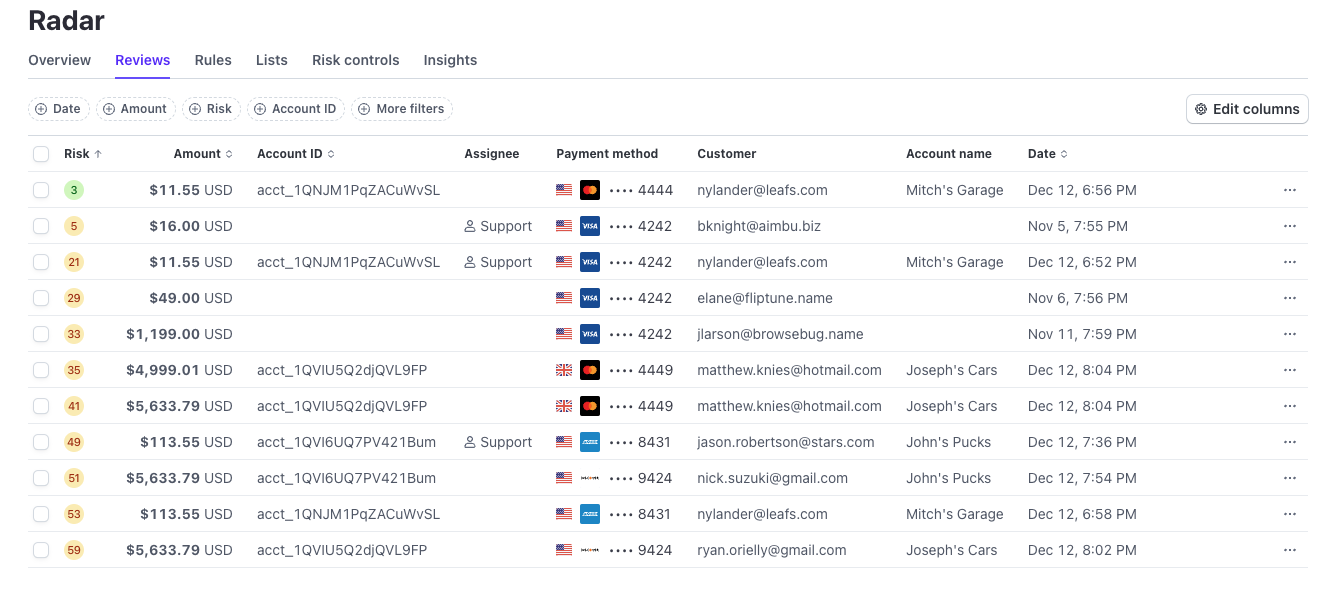Switch to the Rules tab
Screen dimensions: 1344x595
(x=213, y=60)
